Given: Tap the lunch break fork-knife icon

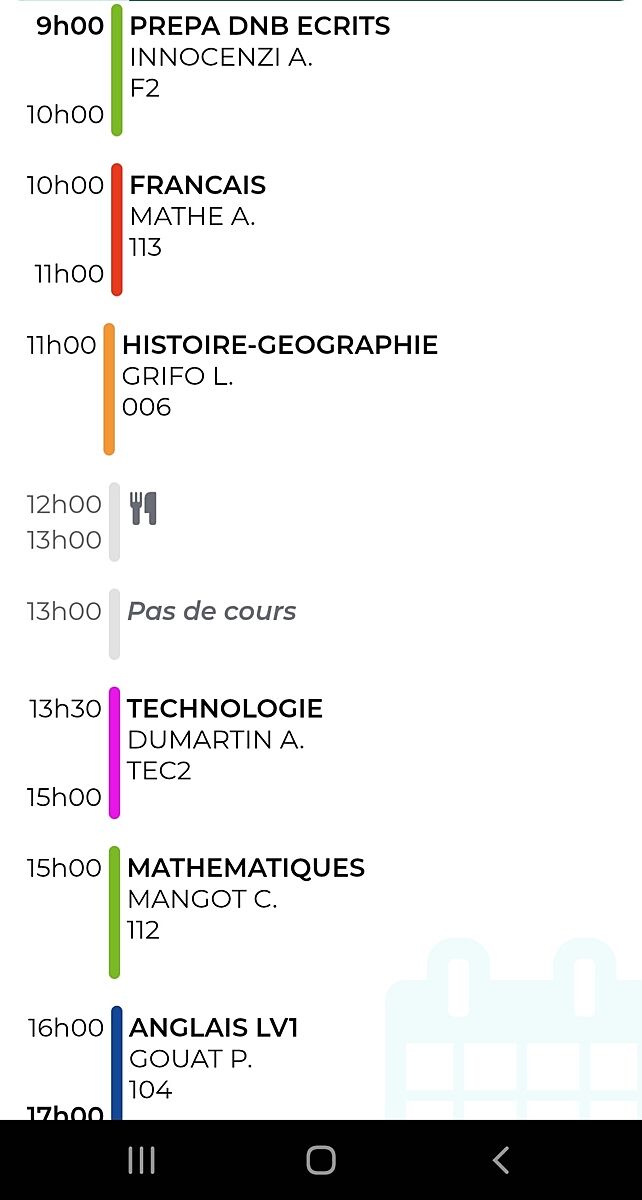Looking at the screenshot, I should (x=144, y=508).
